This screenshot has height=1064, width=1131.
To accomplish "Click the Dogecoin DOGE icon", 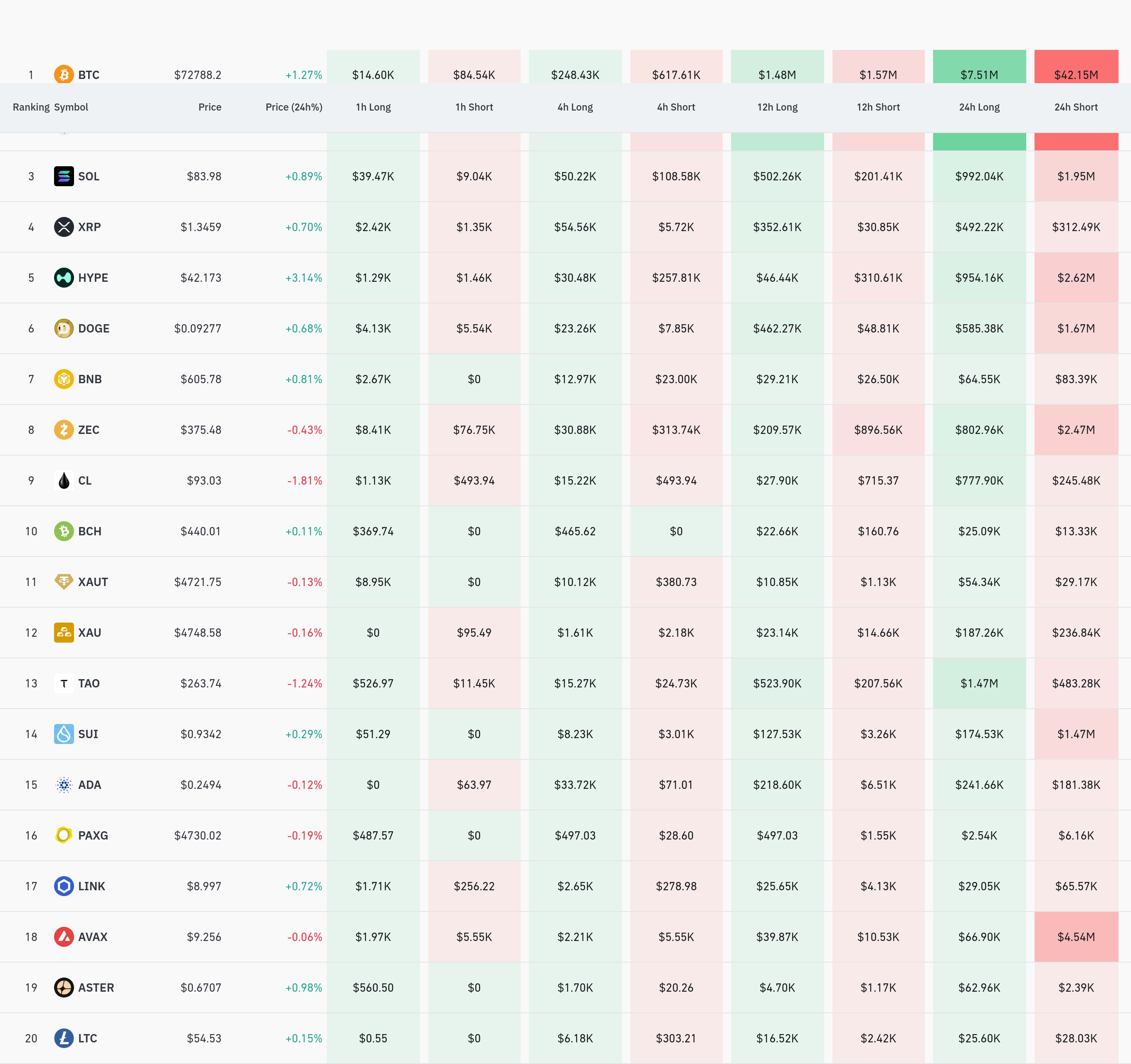I will tap(64, 328).
